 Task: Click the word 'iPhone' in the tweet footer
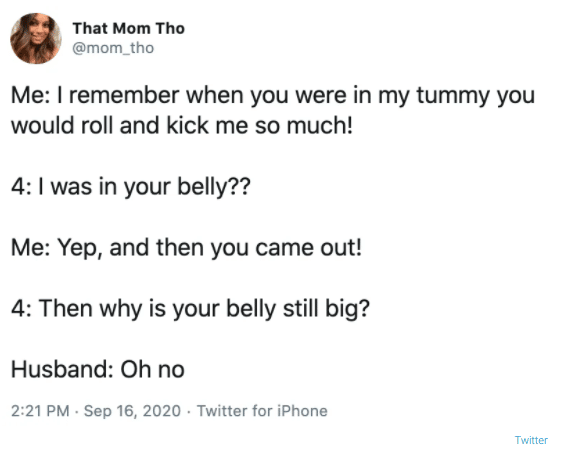pyautogui.click(x=302, y=411)
